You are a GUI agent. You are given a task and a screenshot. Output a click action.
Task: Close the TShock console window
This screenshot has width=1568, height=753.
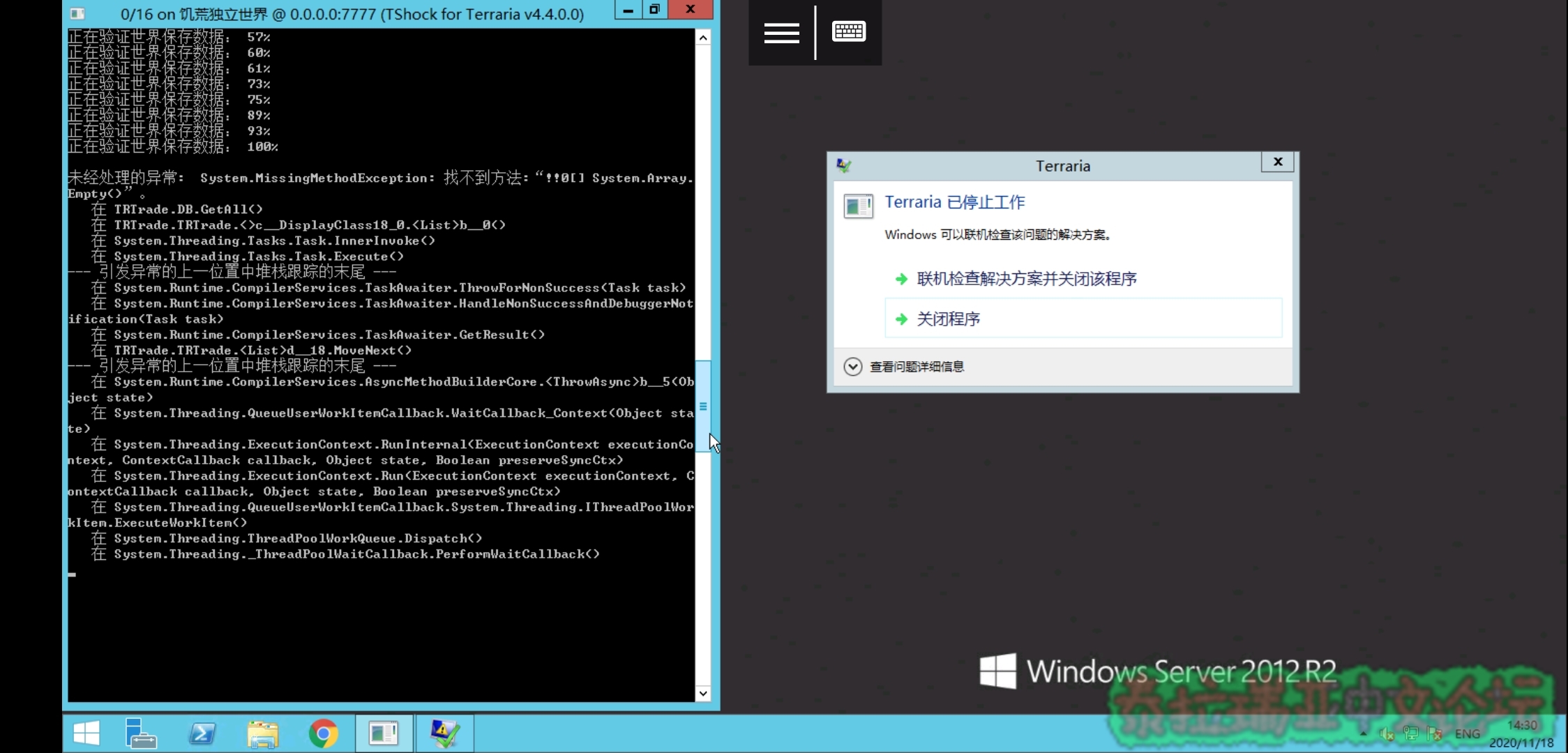tap(691, 9)
